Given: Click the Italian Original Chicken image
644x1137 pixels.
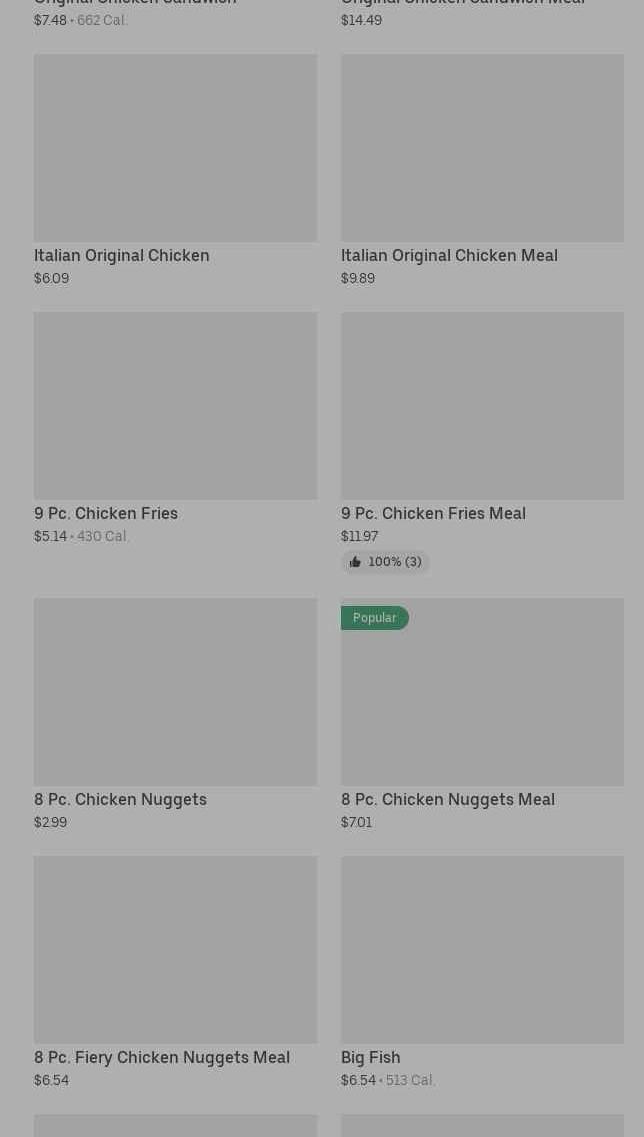Looking at the screenshot, I should pyautogui.click(x=175, y=148).
